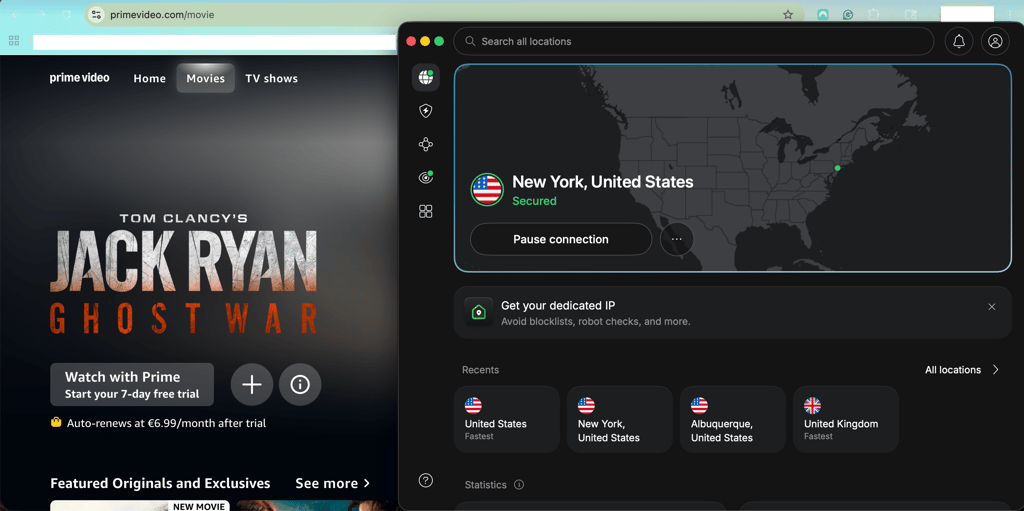Screen dimensions: 1024x511
Task: Click the browser apps grid icon
Action: (x=14, y=41)
